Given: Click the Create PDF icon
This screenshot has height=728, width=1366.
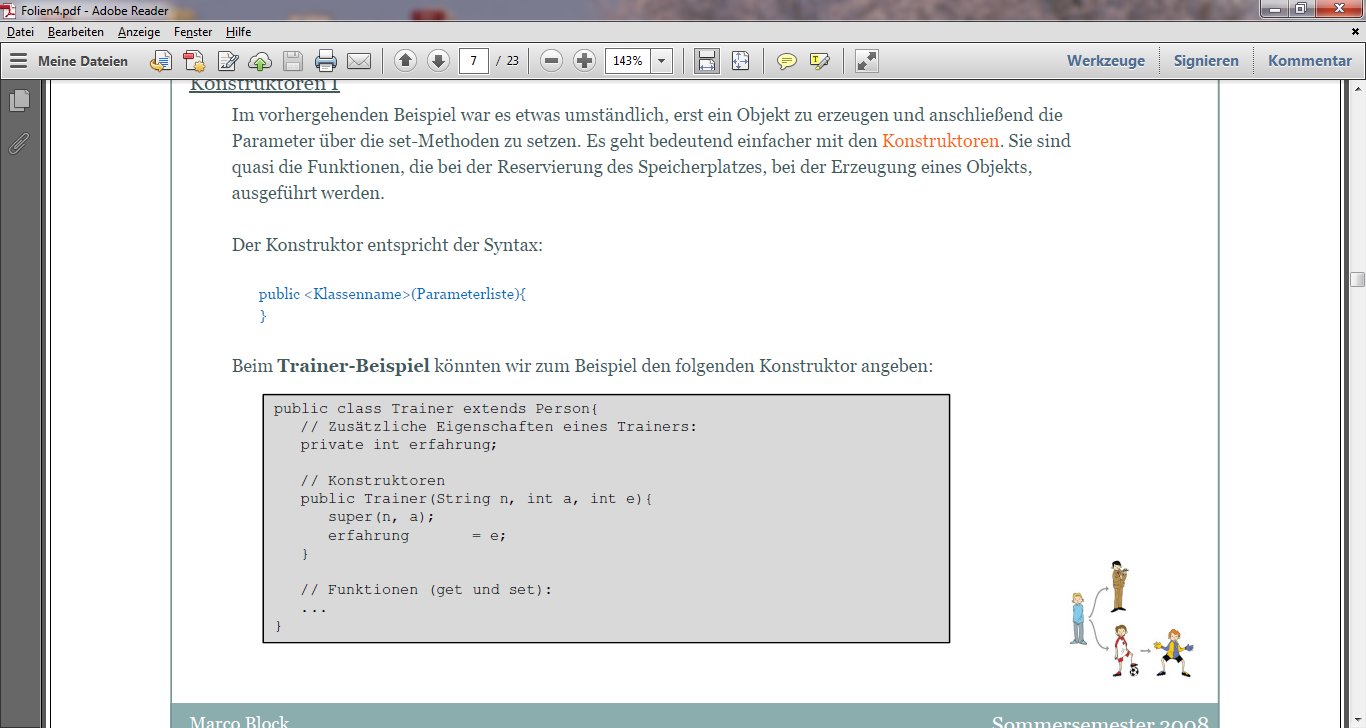Looking at the screenshot, I should point(193,61).
